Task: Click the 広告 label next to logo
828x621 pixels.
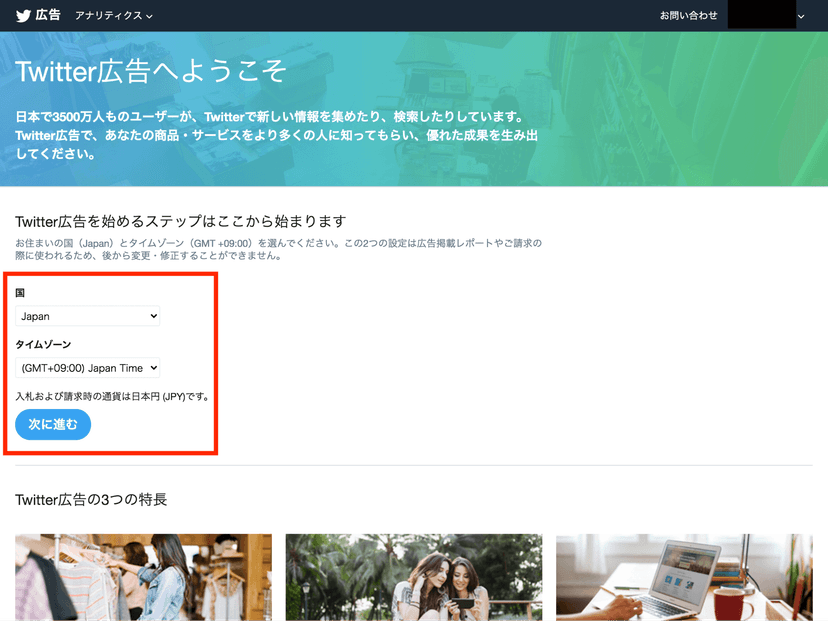Action: click(48, 15)
